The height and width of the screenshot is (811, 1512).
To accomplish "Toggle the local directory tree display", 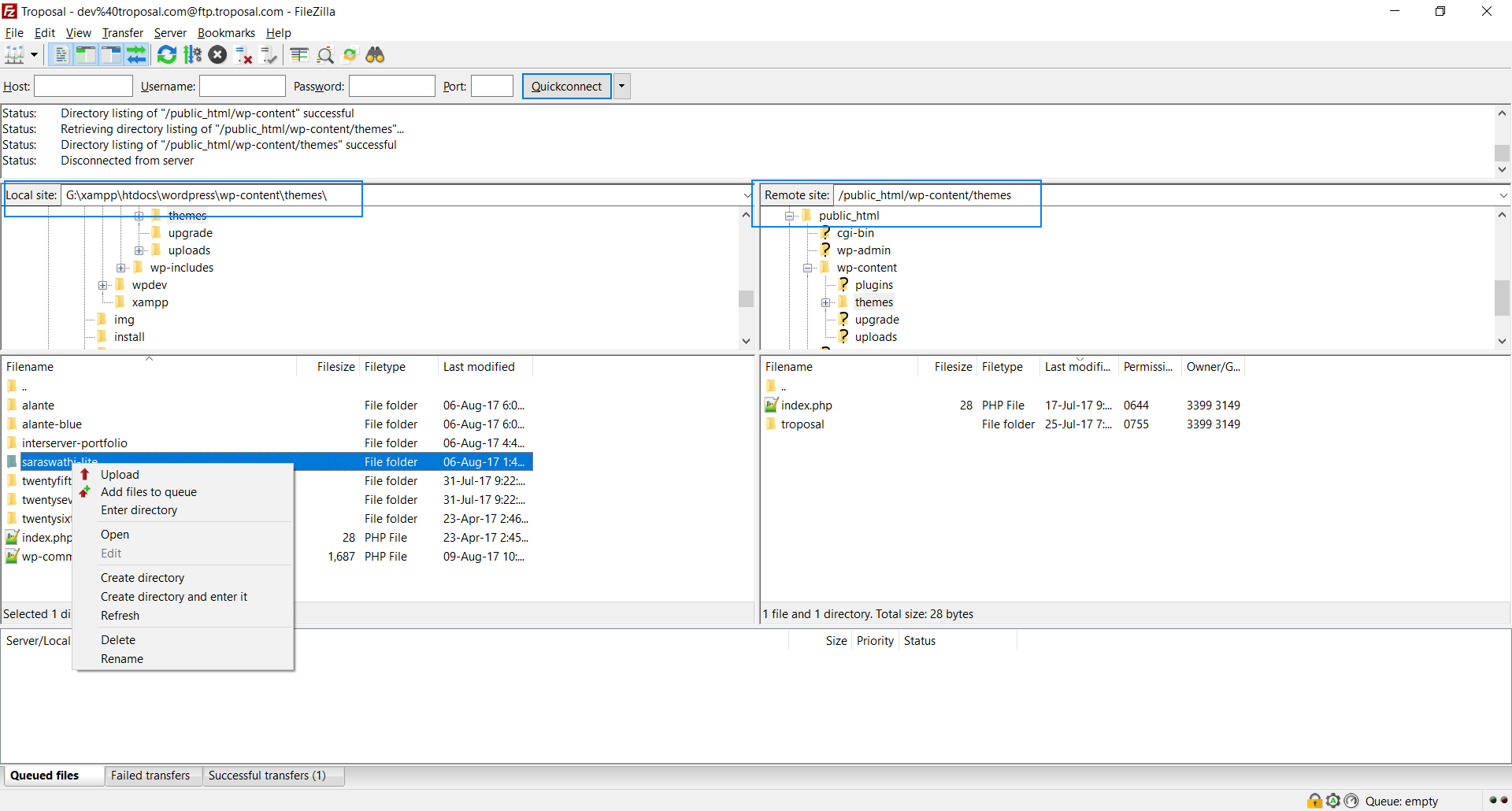I will click(85, 54).
